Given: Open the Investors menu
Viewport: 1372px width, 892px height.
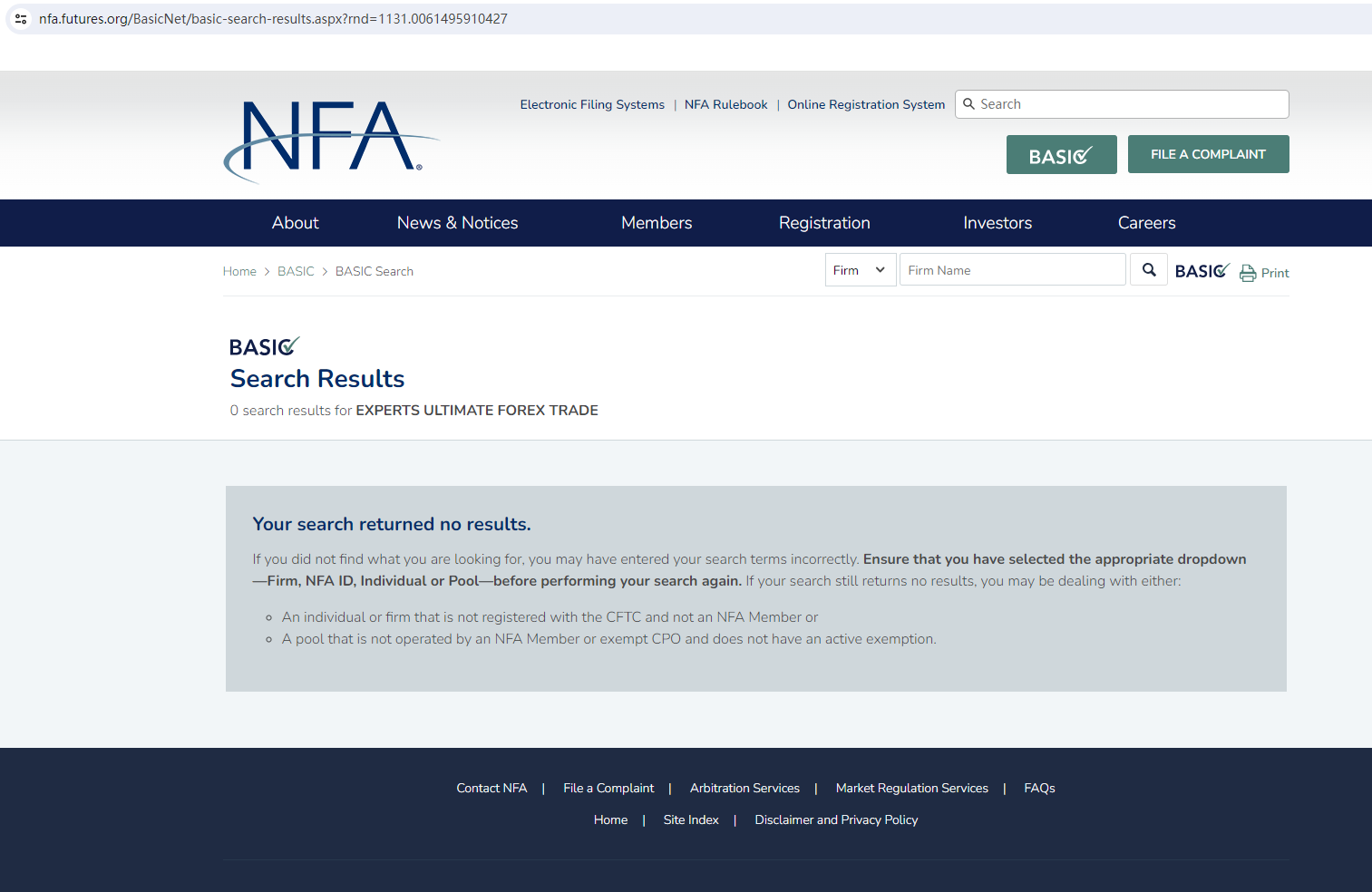Looking at the screenshot, I should [x=997, y=223].
